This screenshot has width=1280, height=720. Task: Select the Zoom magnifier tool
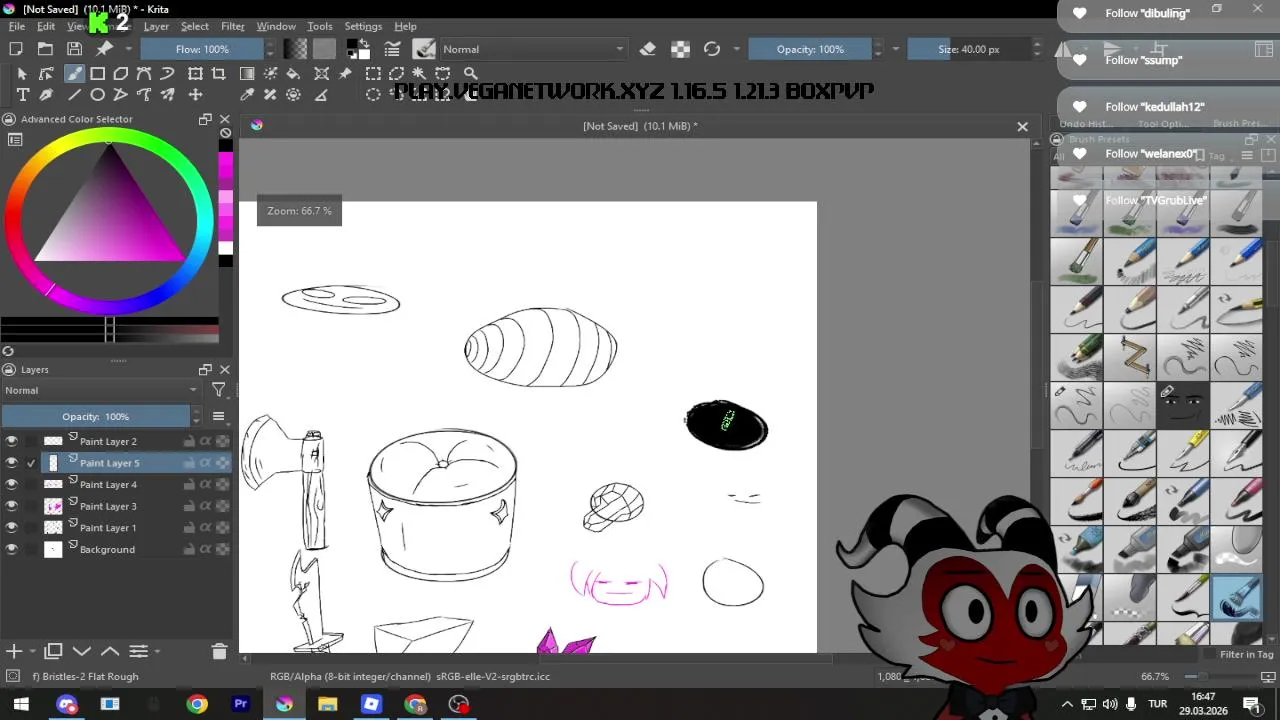pyautogui.click(x=470, y=73)
